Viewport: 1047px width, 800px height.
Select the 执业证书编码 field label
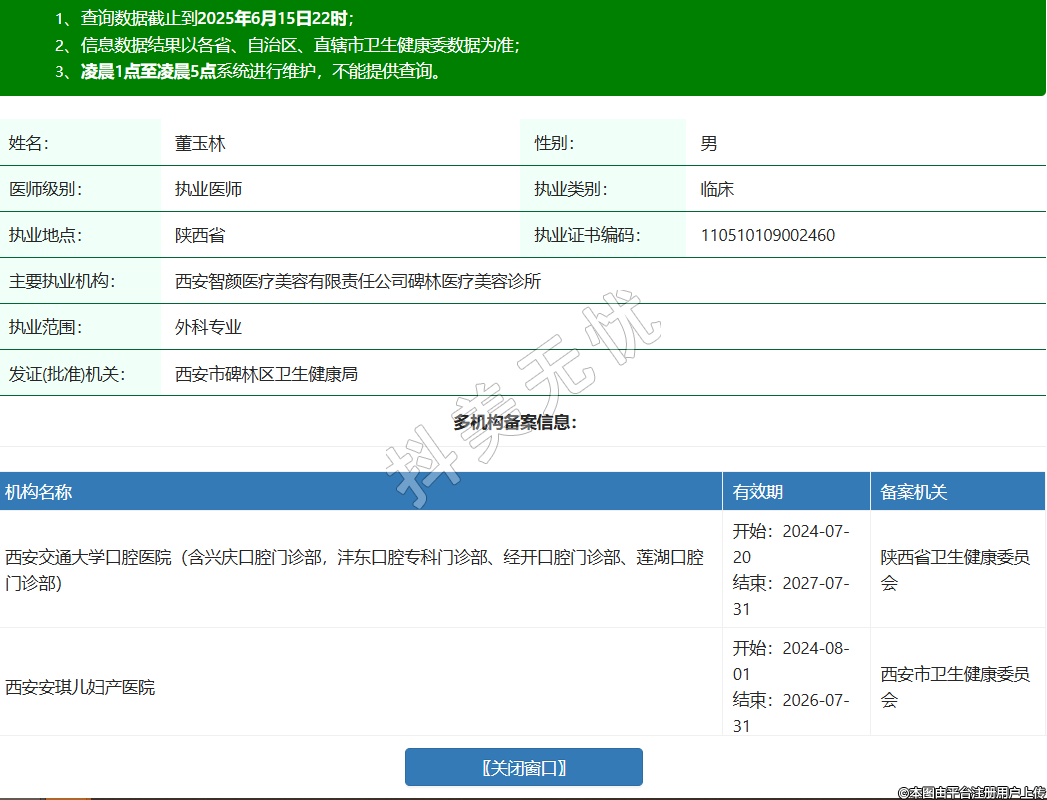[x=586, y=236]
